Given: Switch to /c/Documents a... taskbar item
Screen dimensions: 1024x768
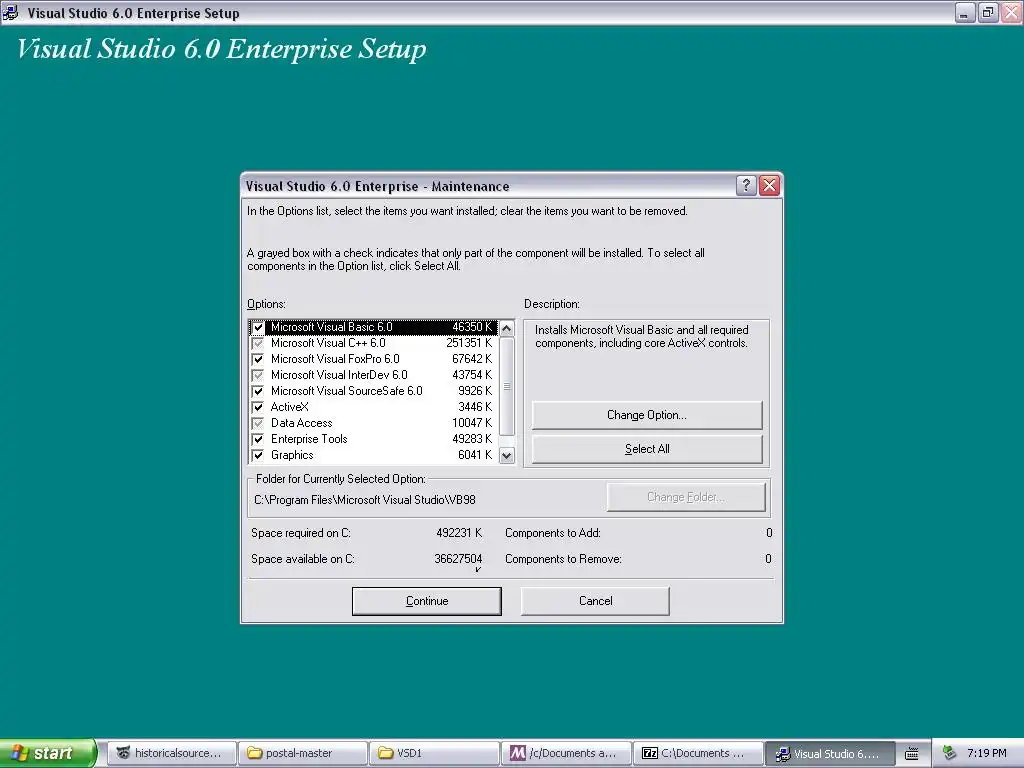Looking at the screenshot, I should point(566,753).
